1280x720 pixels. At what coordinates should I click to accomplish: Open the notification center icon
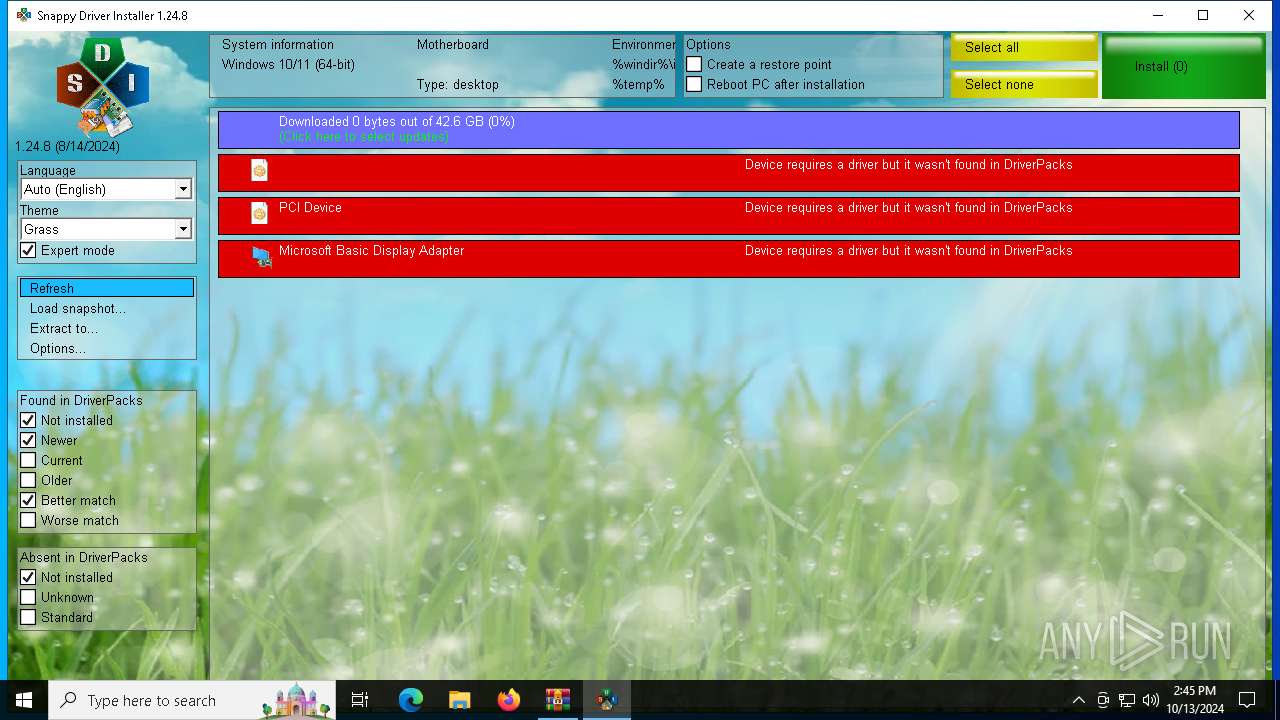(1247, 700)
